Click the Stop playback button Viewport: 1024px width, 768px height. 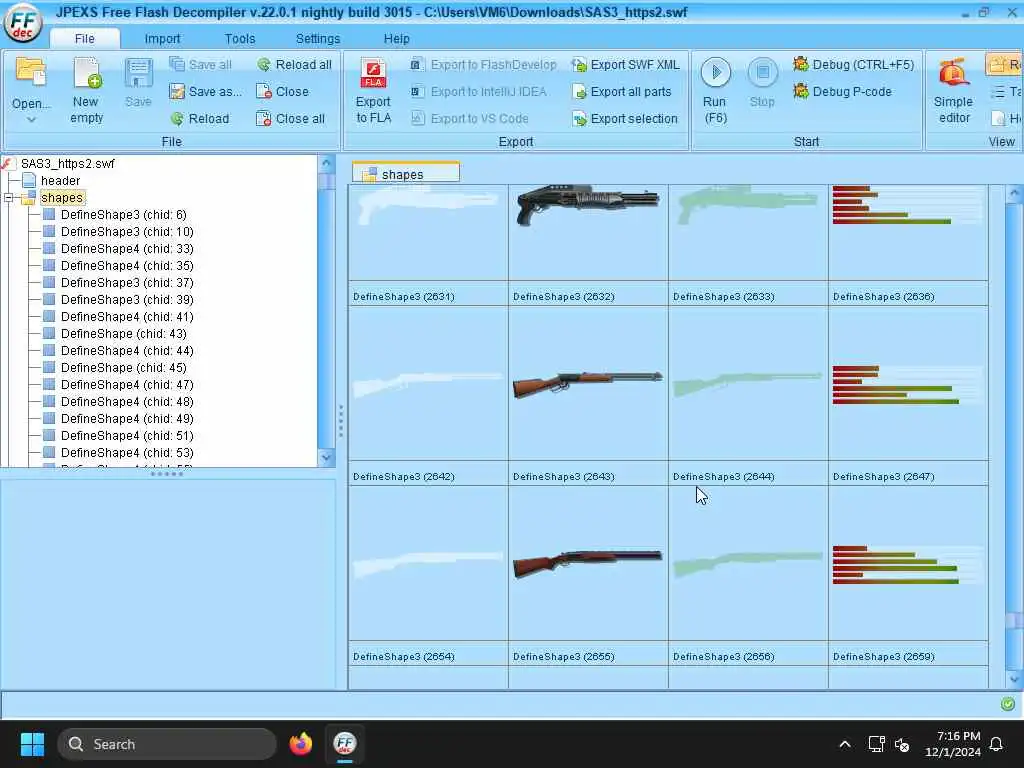[x=762, y=82]
